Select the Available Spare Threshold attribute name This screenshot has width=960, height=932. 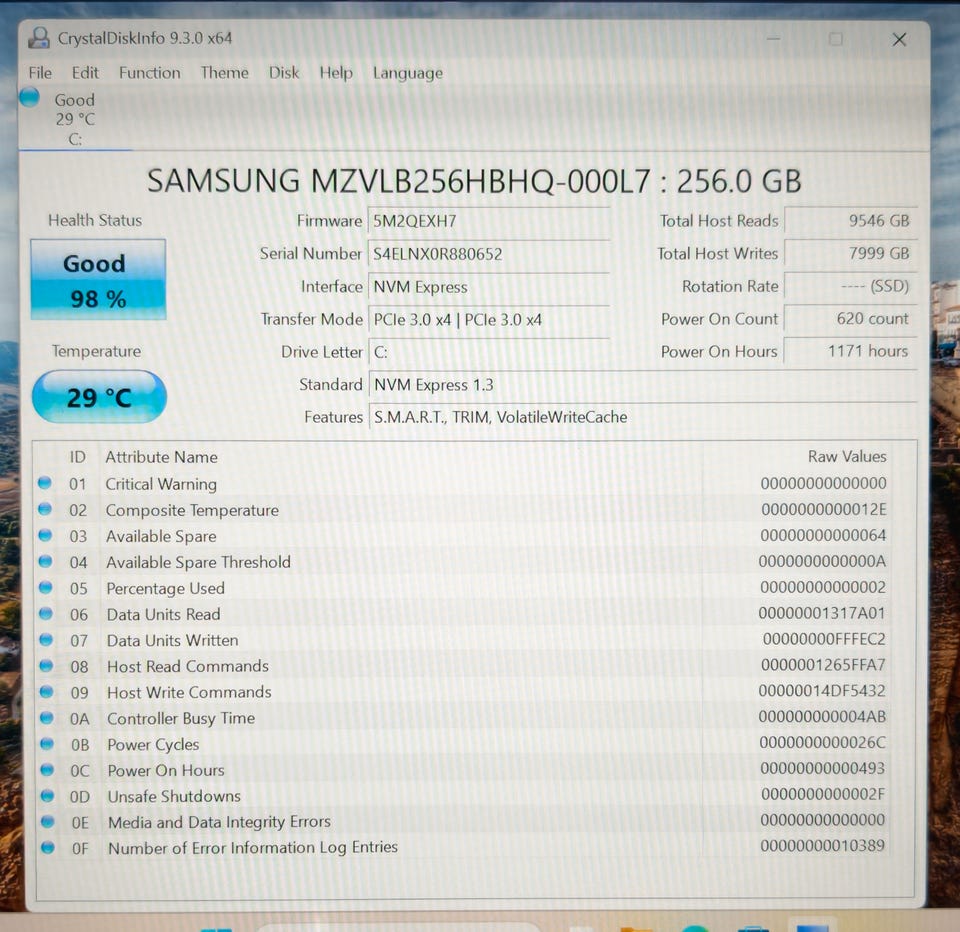[x=198, y=562]
